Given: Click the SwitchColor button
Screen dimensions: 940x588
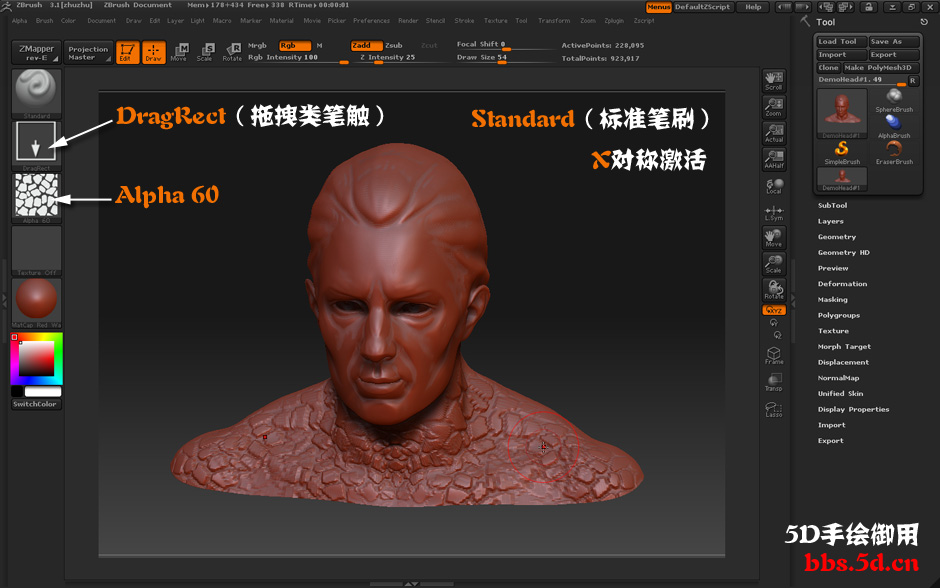Looking at the screenshot, I should click(x=37, y=404).
